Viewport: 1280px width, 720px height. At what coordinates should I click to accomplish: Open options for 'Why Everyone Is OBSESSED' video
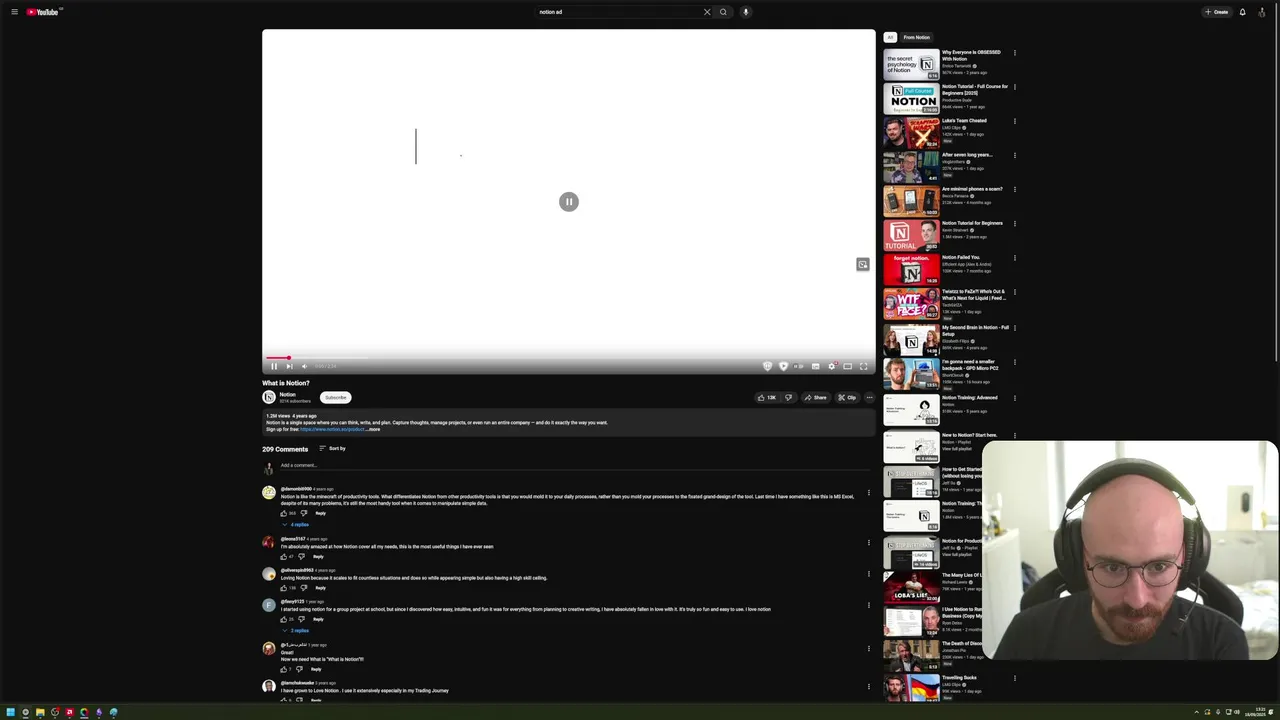point(1015,53)
